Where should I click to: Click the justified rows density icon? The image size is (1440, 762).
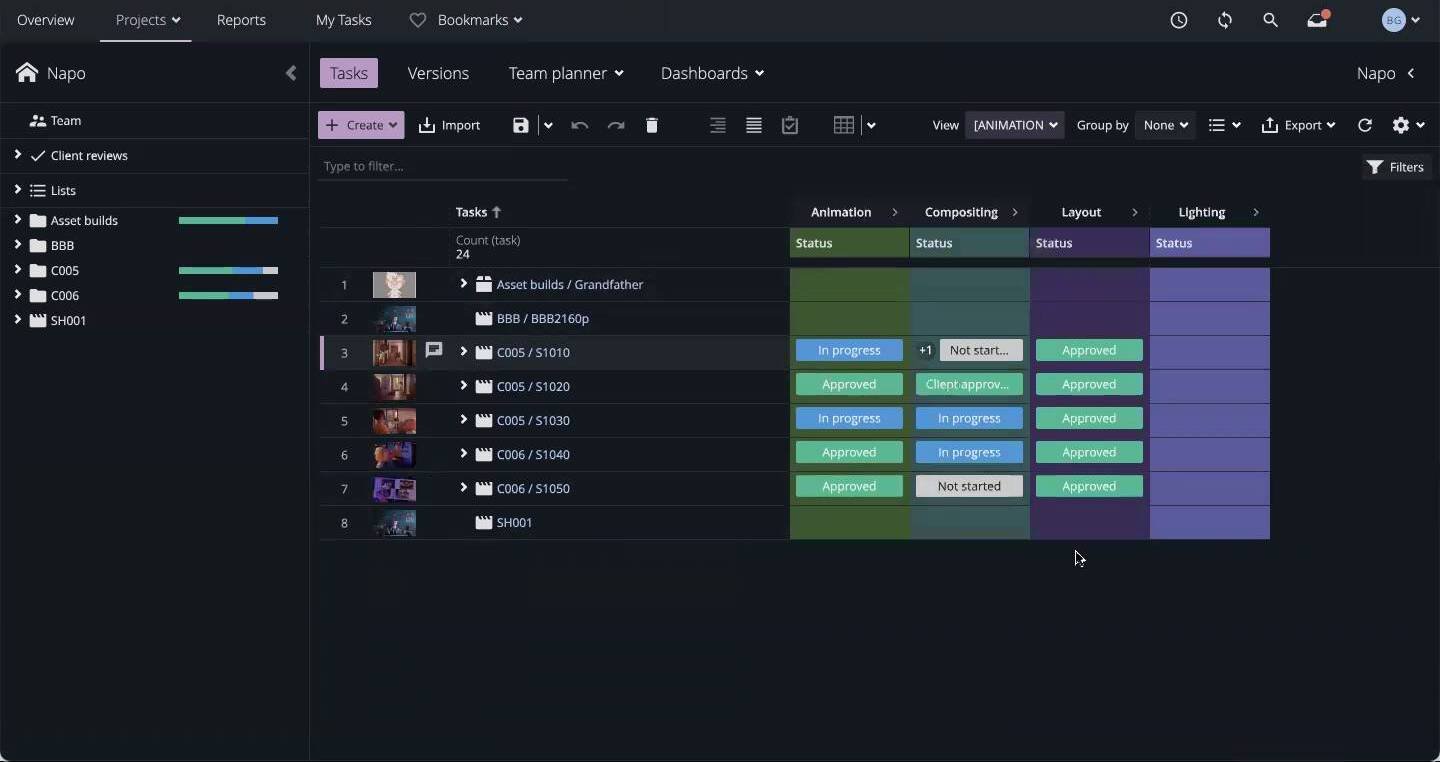click(x=754, y=125)
